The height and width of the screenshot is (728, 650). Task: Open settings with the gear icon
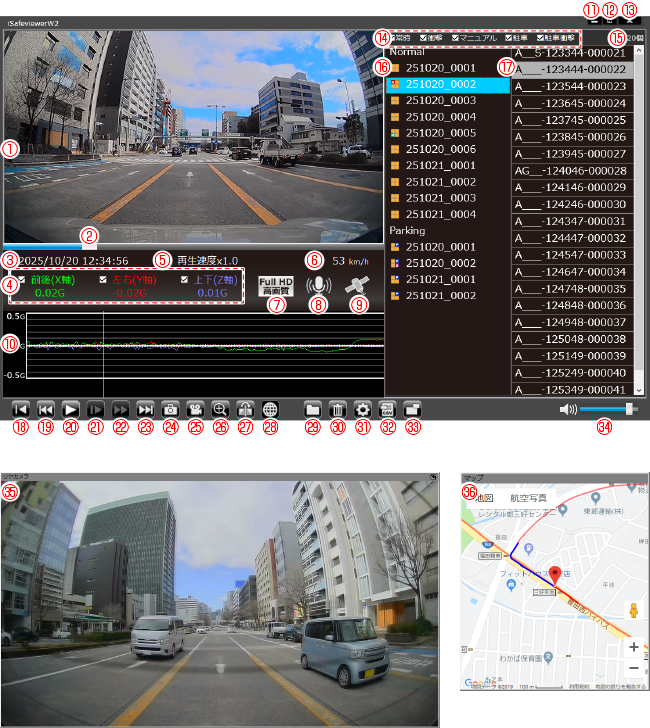point(363,410)
